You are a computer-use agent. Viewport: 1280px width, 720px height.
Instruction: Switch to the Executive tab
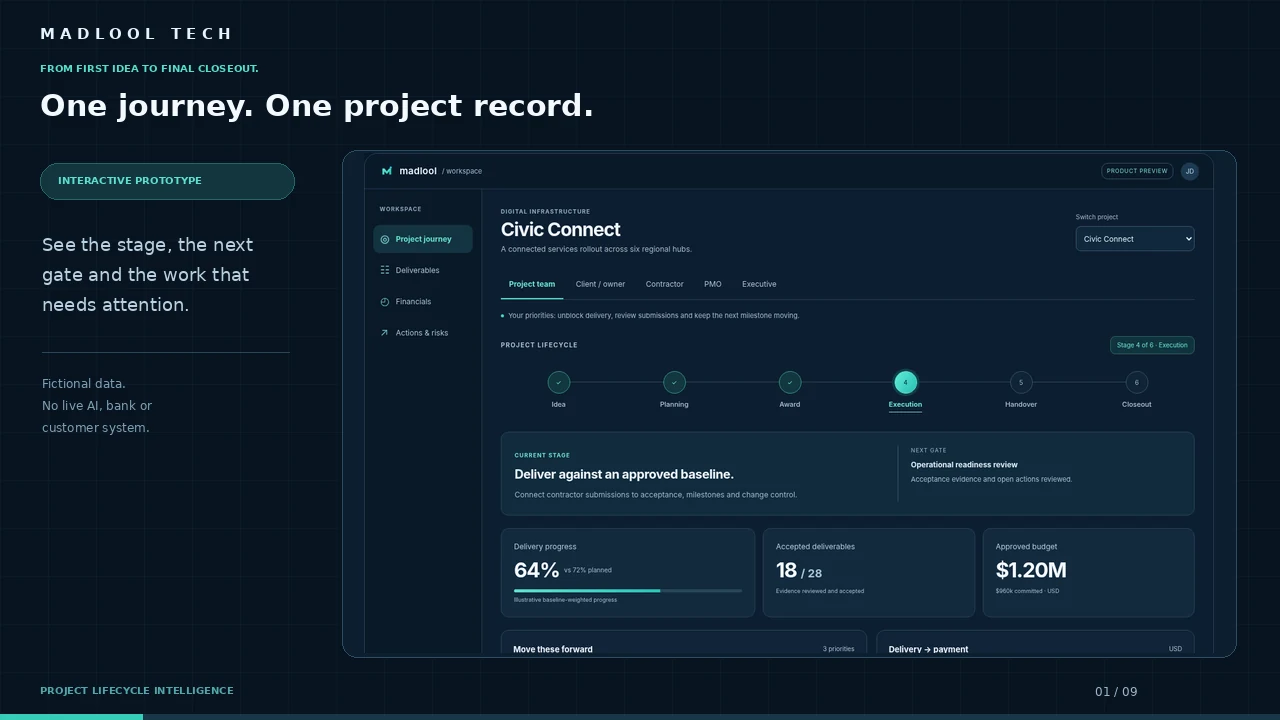(x=759, y=284)
